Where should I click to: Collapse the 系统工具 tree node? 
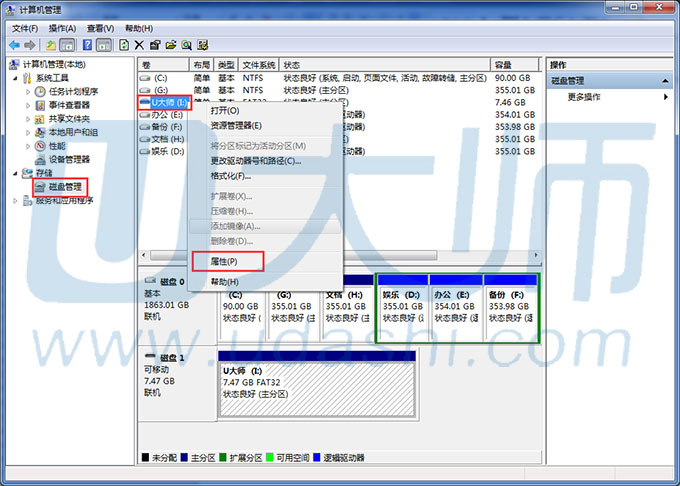point(16,78)
